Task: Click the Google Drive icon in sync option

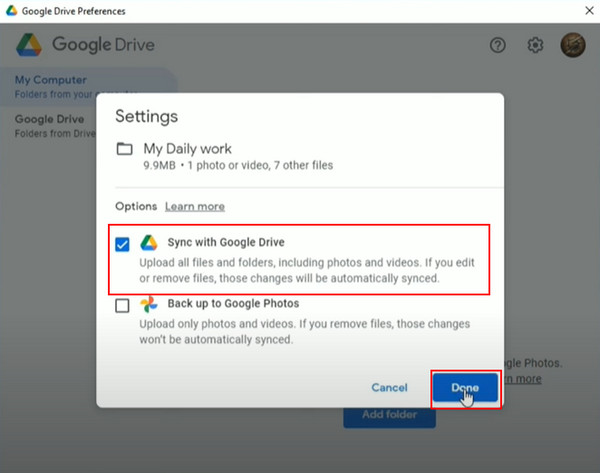Action: pos(149,243)
